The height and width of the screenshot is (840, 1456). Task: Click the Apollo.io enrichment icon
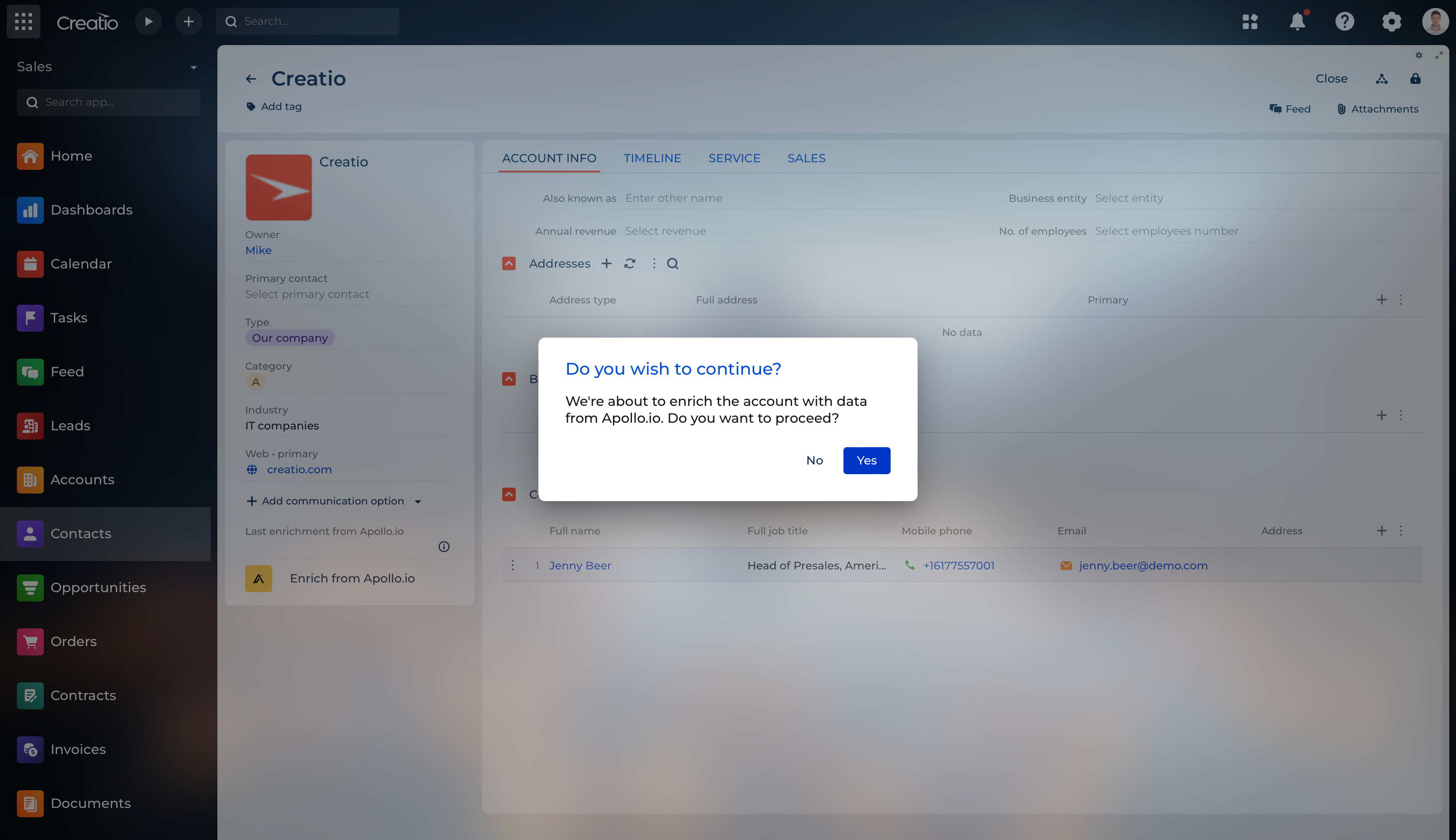pos(258,578)
